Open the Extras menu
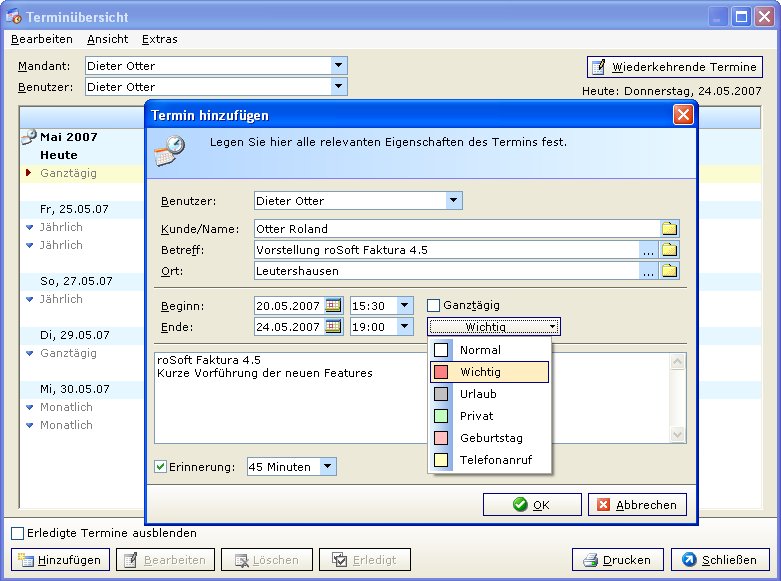 click(x=160, y=39)
